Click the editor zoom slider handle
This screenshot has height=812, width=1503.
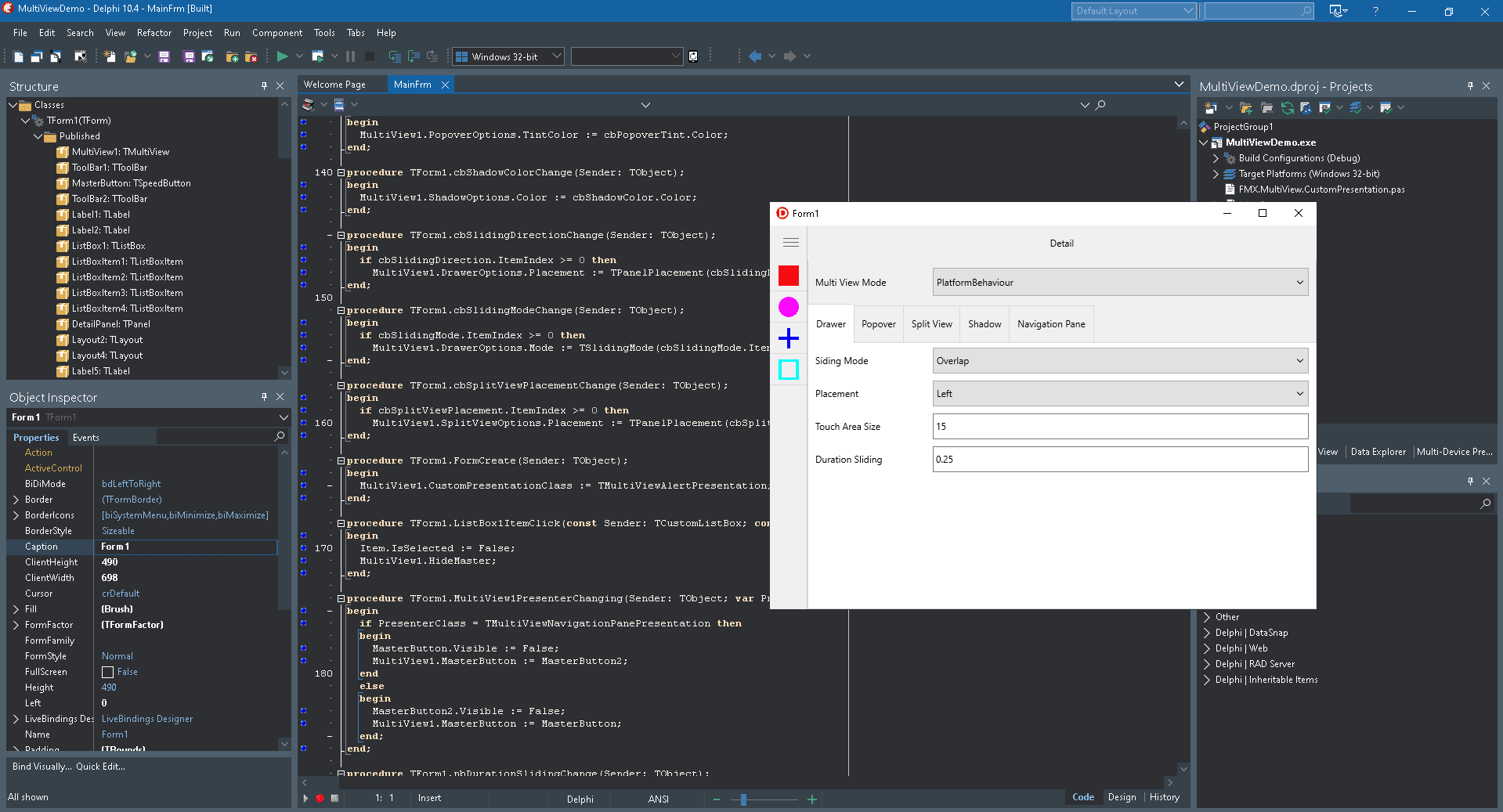(x=743, y=799)
